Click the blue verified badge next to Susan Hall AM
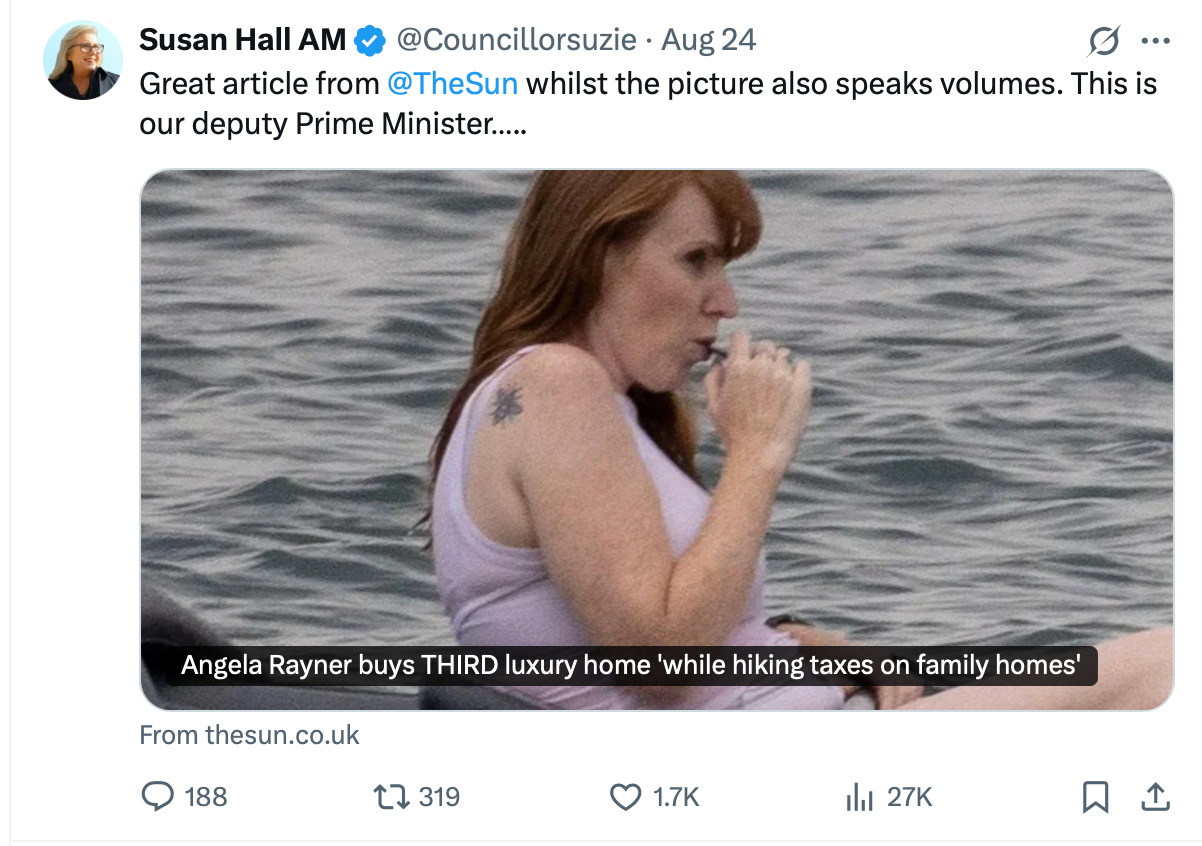The width and height of the screenshot is (1202, 846). (369, 39)
